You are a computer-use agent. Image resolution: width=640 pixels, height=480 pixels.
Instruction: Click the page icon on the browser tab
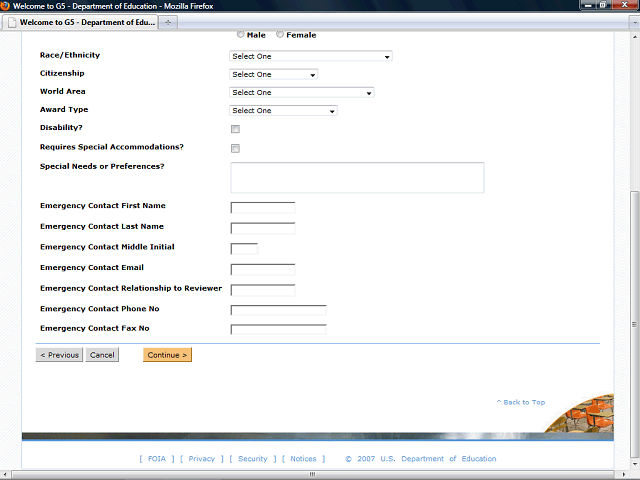coord(12,22)
